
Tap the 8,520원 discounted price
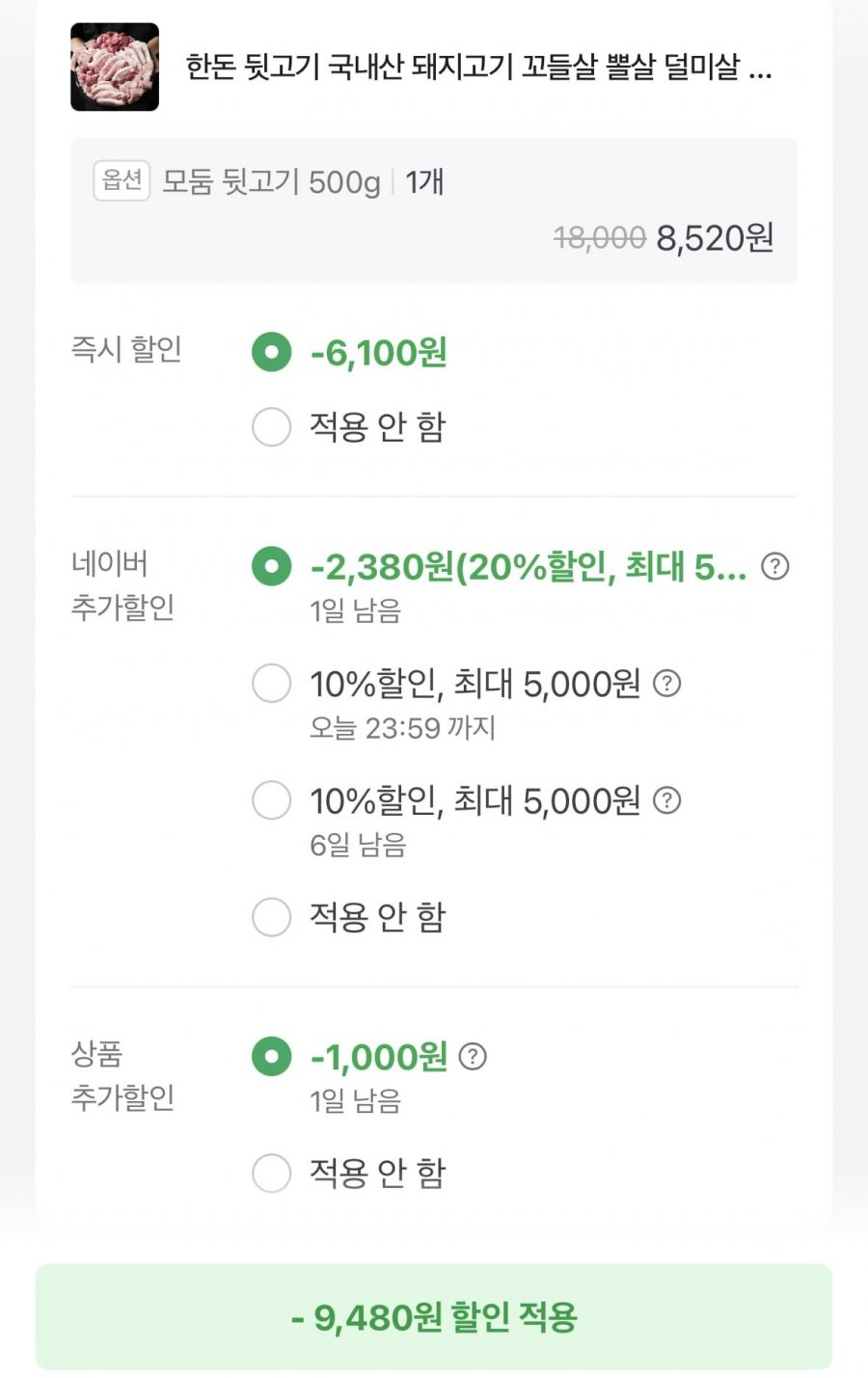pos(715,237)
